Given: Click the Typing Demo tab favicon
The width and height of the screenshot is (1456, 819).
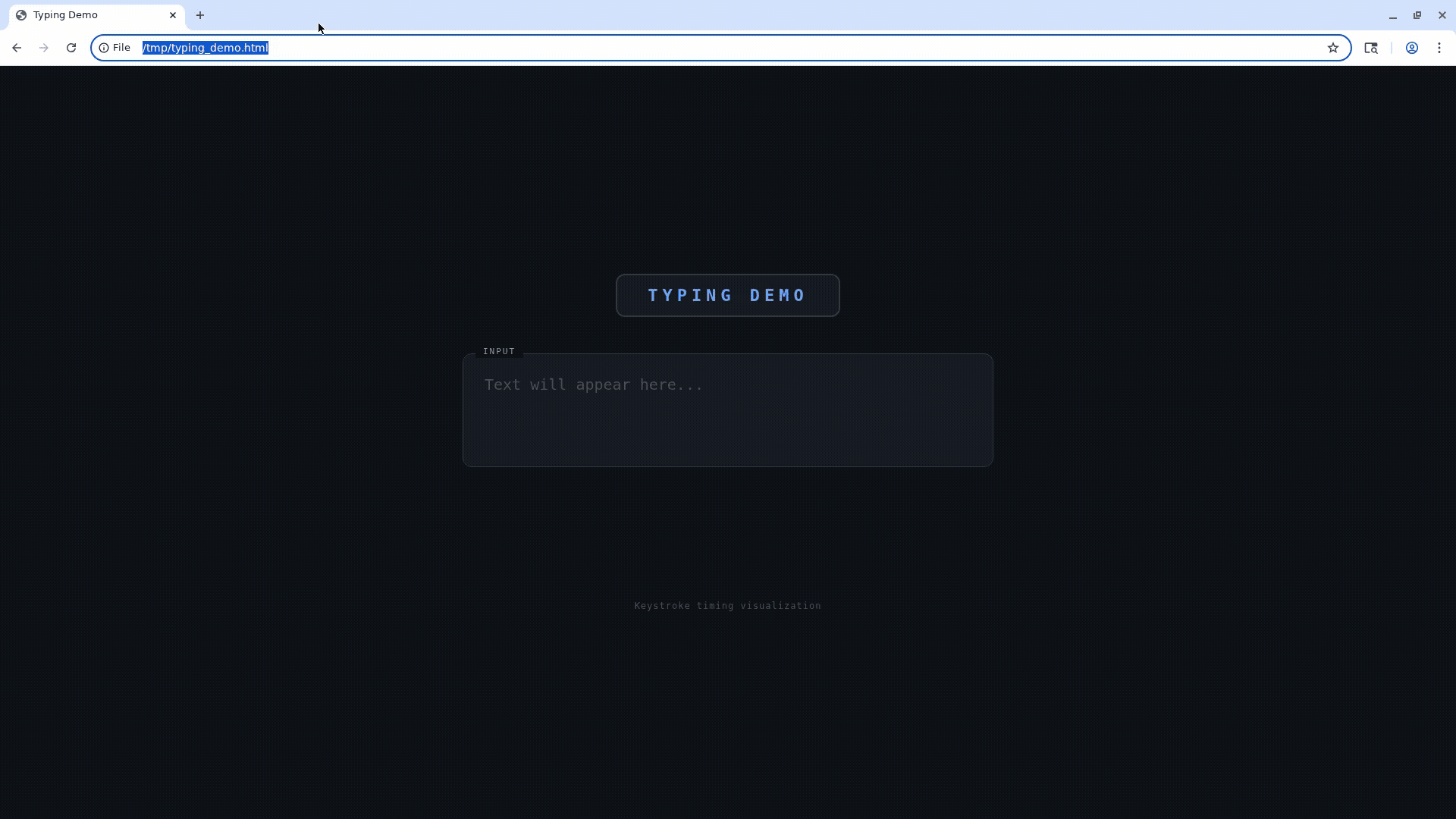Looking at the screenshot, I should click(x=21, y=15).
